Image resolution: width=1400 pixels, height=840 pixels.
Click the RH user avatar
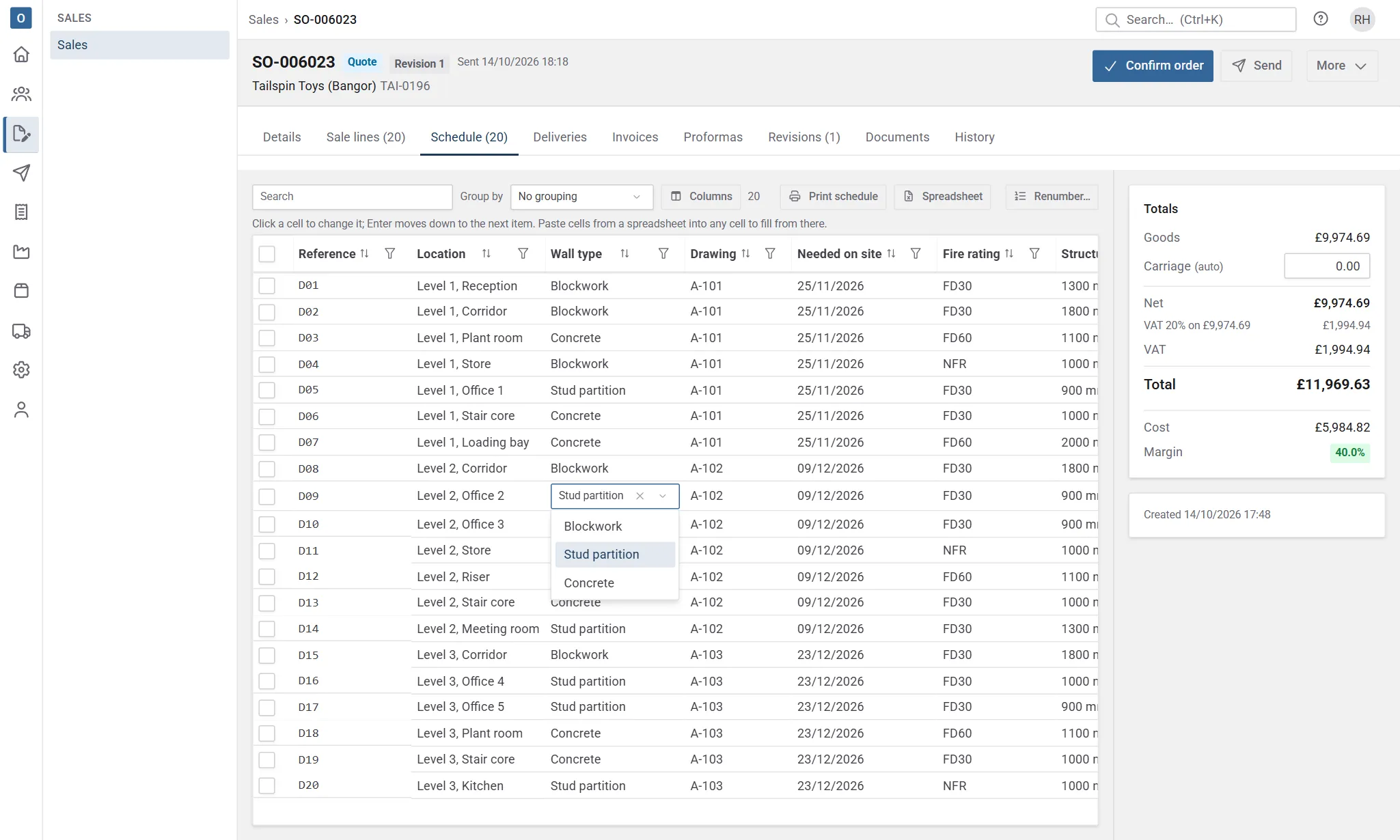tap(1362, 19)
